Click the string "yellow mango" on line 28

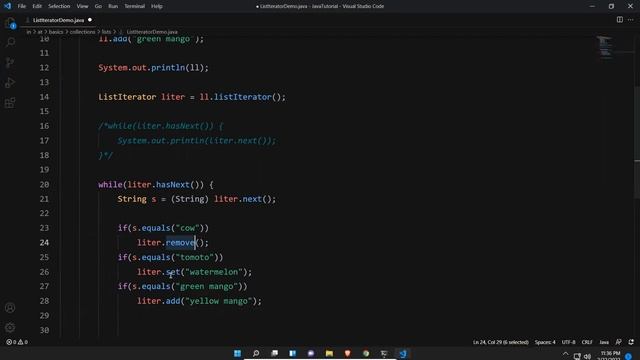click(219, 301)
